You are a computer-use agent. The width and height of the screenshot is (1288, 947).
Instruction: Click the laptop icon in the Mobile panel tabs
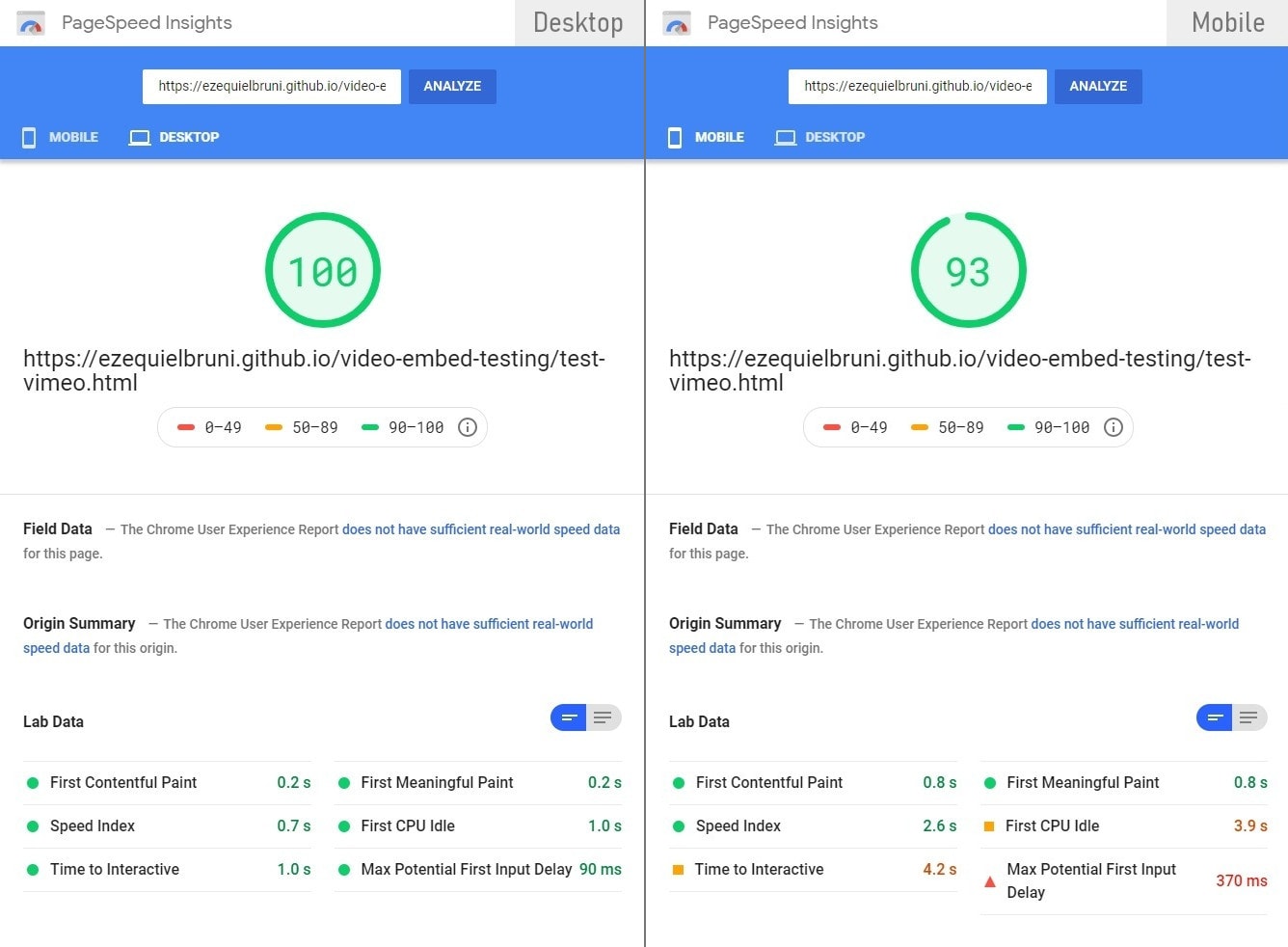tap(786, 137)
